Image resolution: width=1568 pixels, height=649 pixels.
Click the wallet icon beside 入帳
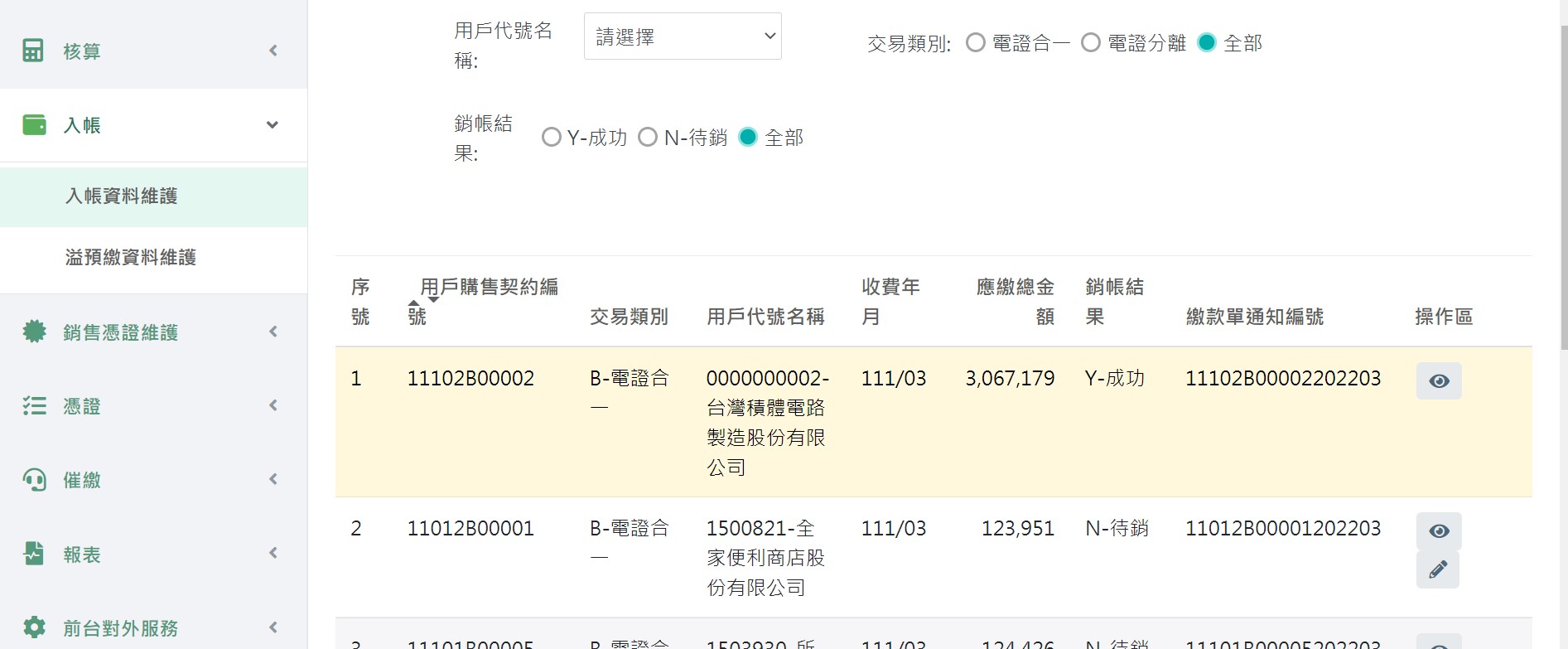(x=34, y=125)
